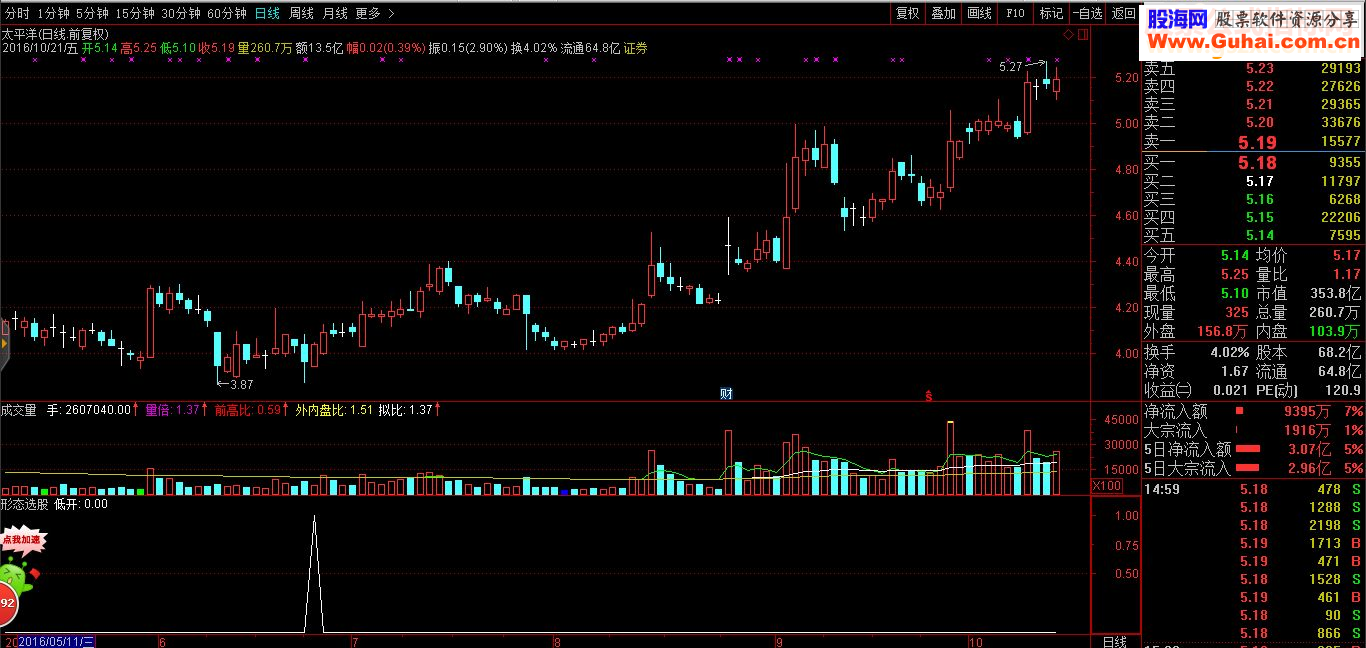
Task: Switch to the 30分钟 period tab
Action: tap(181, 13)
